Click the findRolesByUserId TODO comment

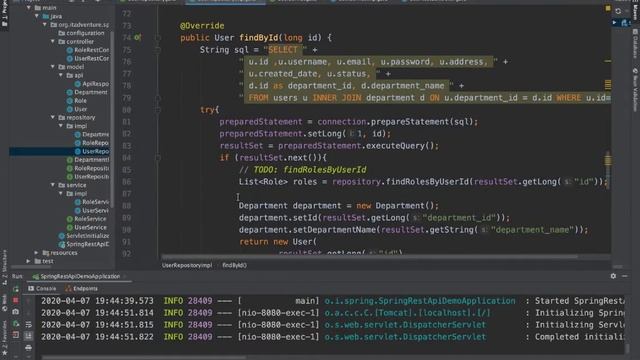tap(302, 170)
